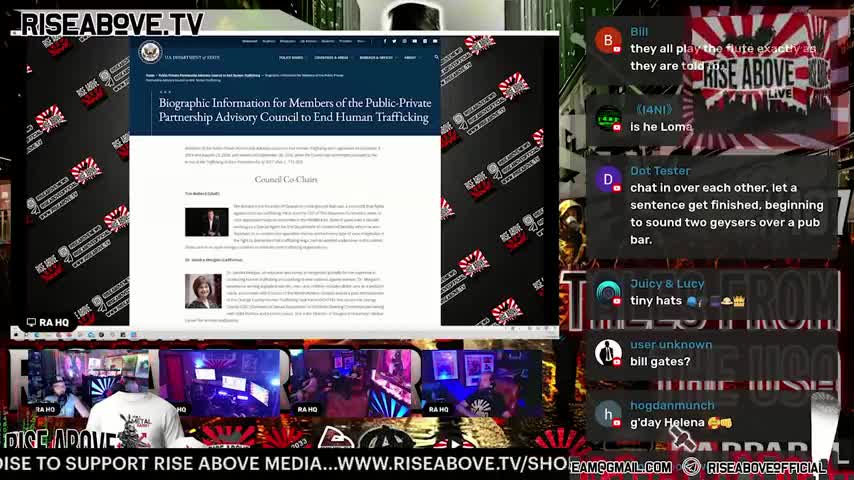Click the webcam feed showing blue-lit monitors

tap(219, 383)
